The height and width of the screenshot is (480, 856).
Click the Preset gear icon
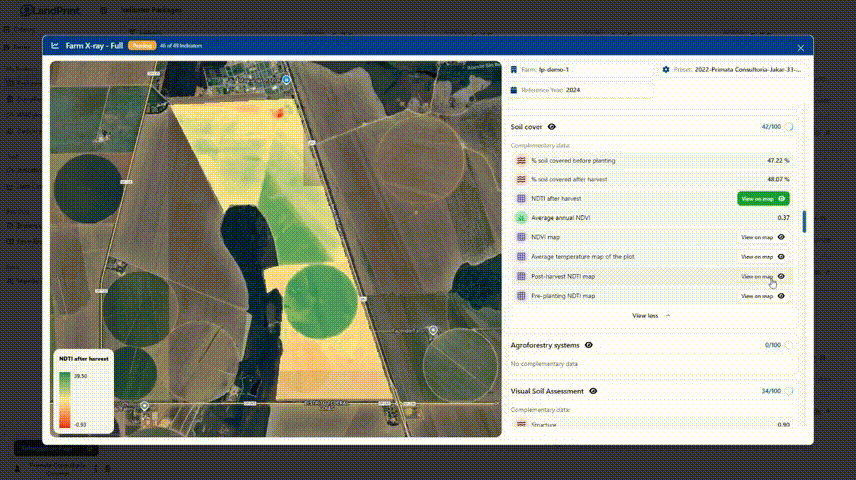point(666,70)
